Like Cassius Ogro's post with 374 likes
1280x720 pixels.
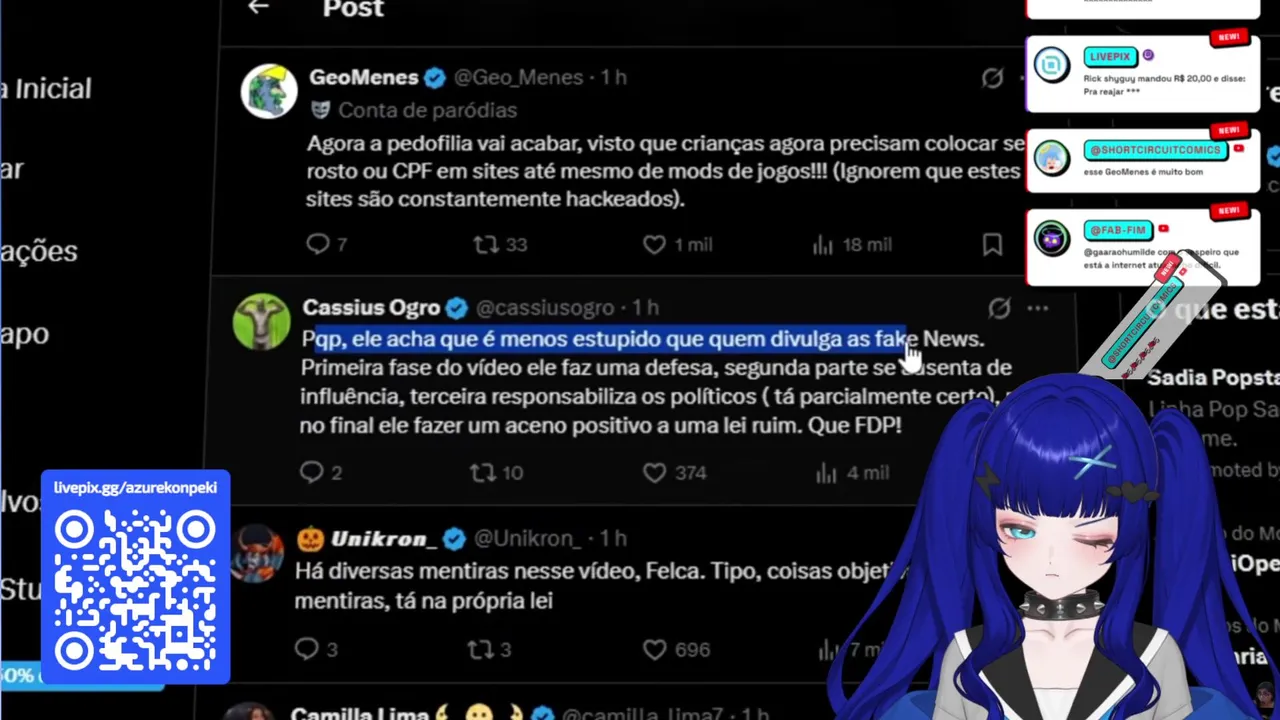[674, 472]
